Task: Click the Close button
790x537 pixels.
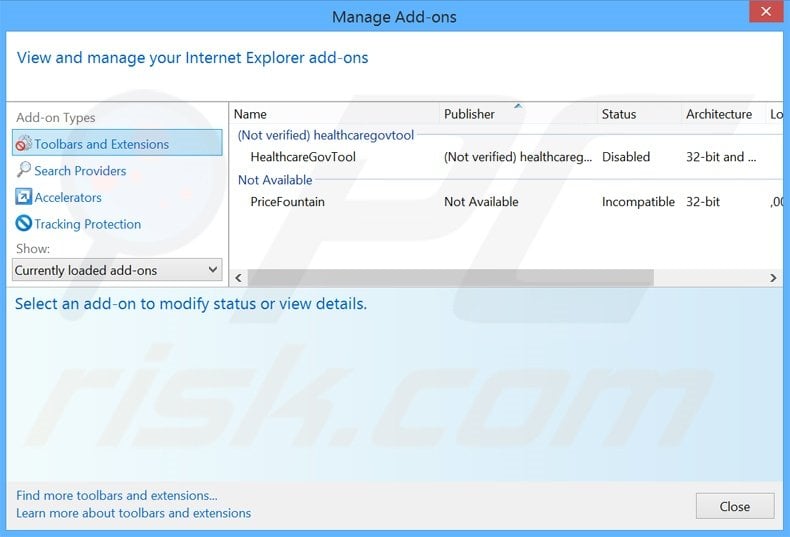Action: tap(735, 506)
